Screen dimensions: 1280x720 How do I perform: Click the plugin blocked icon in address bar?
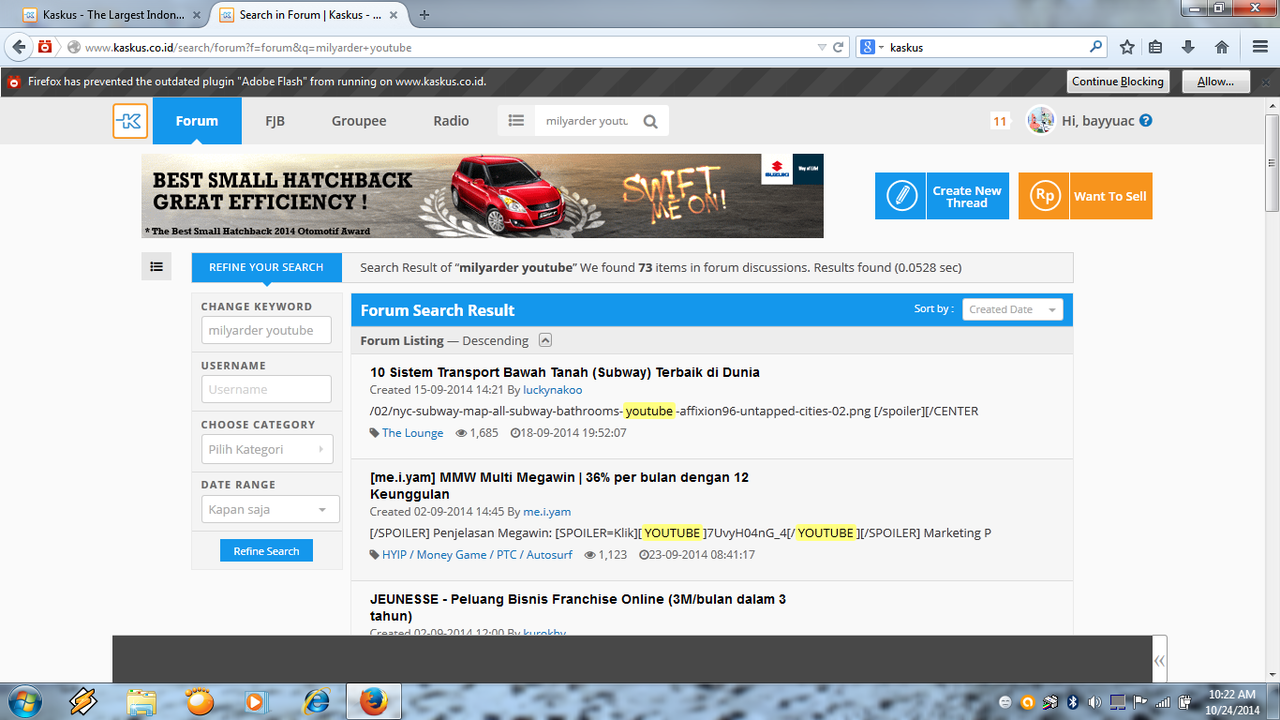click(46, 47)
